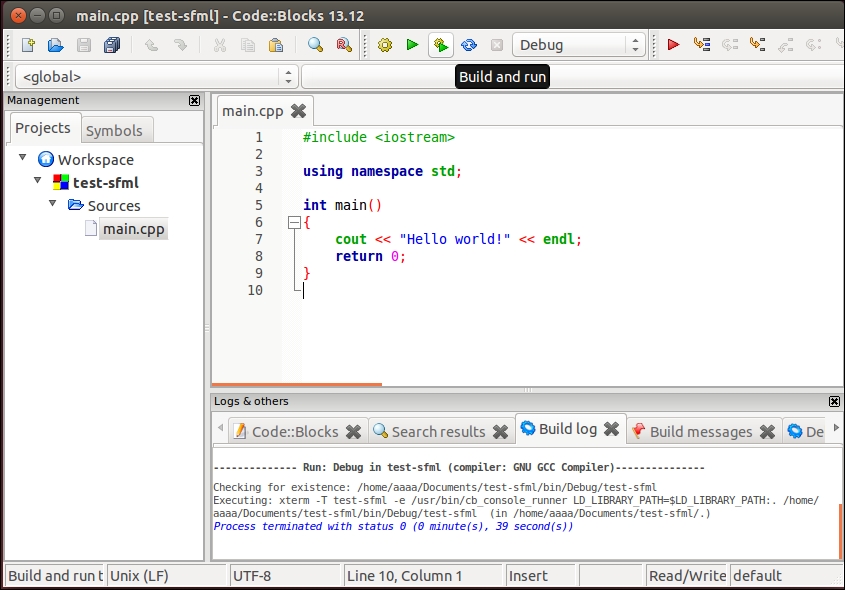Switch to the Projects tab
This screenshot has height=590, width=845.
tap(43, 128)
